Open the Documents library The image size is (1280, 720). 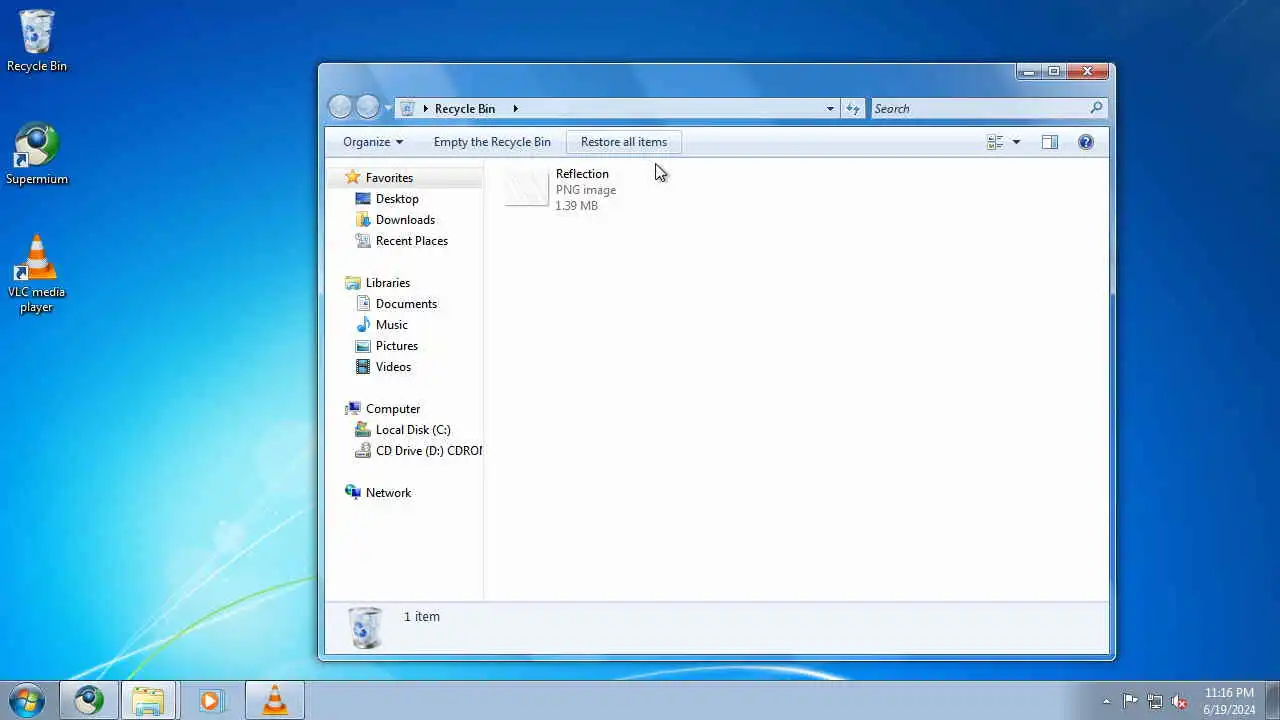tap(406, 304)
